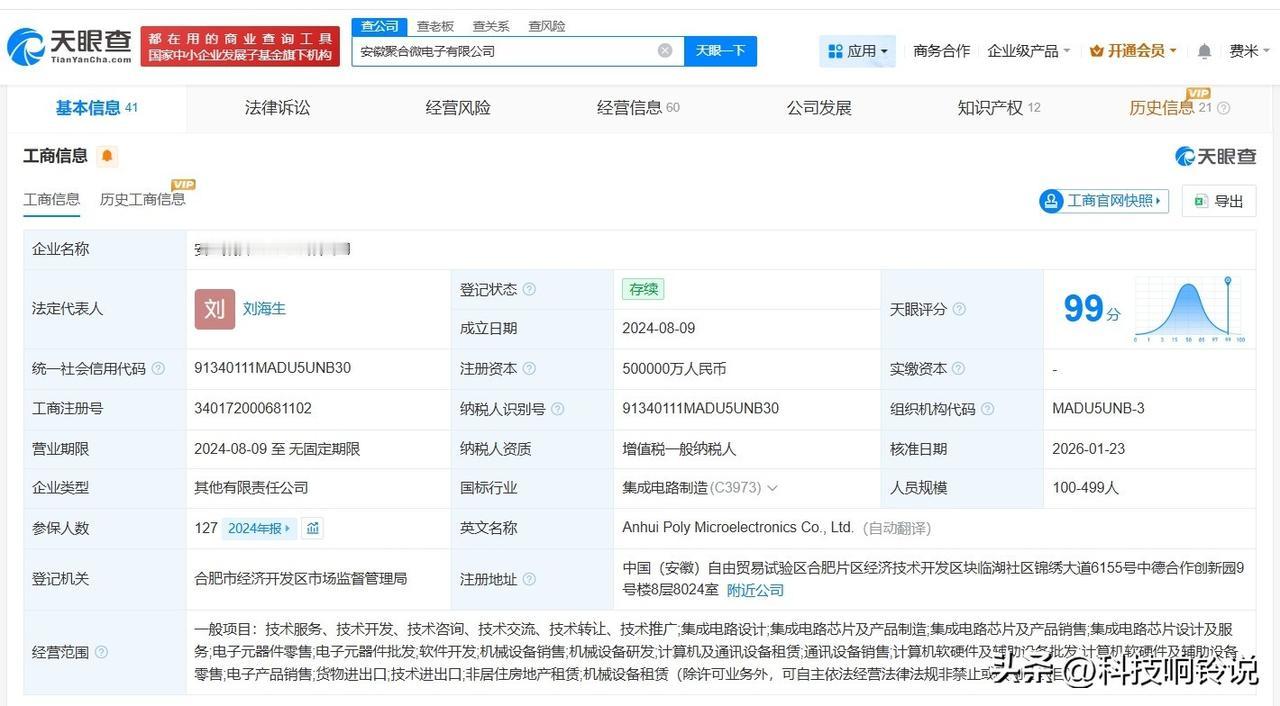The height and width of the screenshot is (706, 1280).
Task: Click the red 刘 avatar tile
Action: 215,309
